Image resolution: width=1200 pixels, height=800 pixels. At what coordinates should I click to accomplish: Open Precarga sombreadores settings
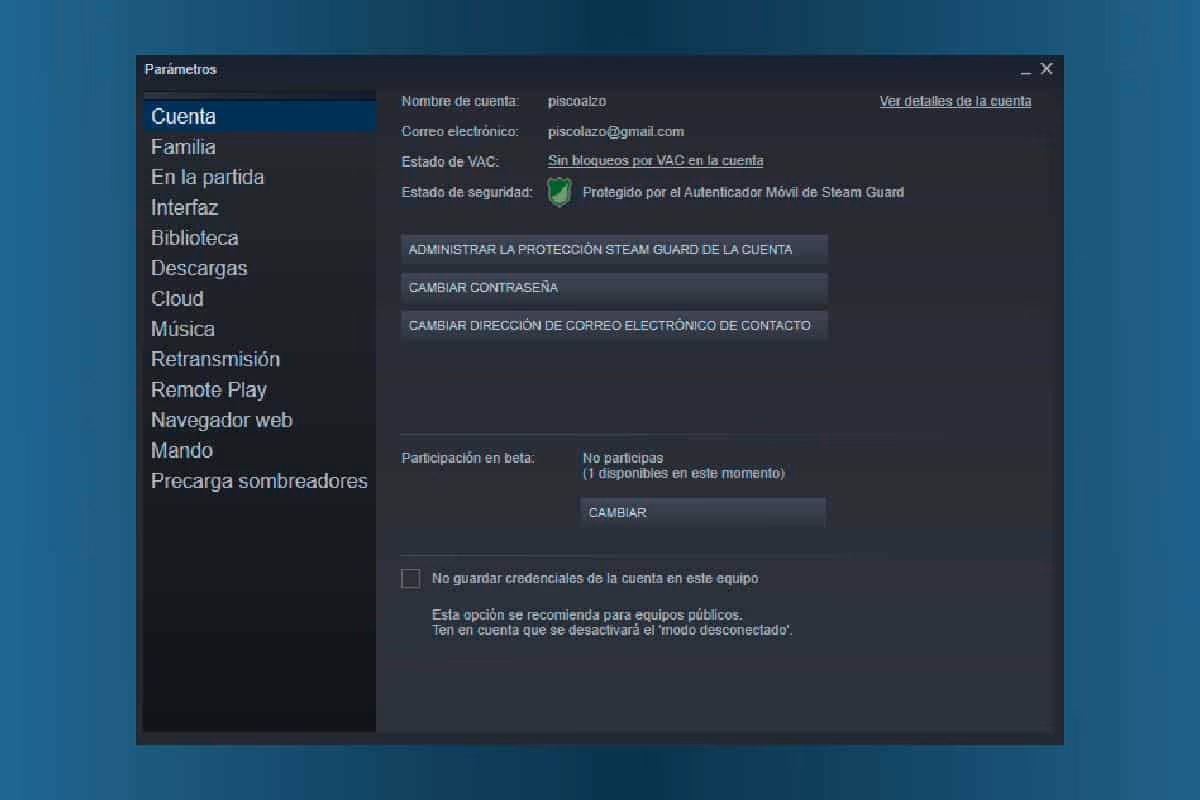click(259, 481)
